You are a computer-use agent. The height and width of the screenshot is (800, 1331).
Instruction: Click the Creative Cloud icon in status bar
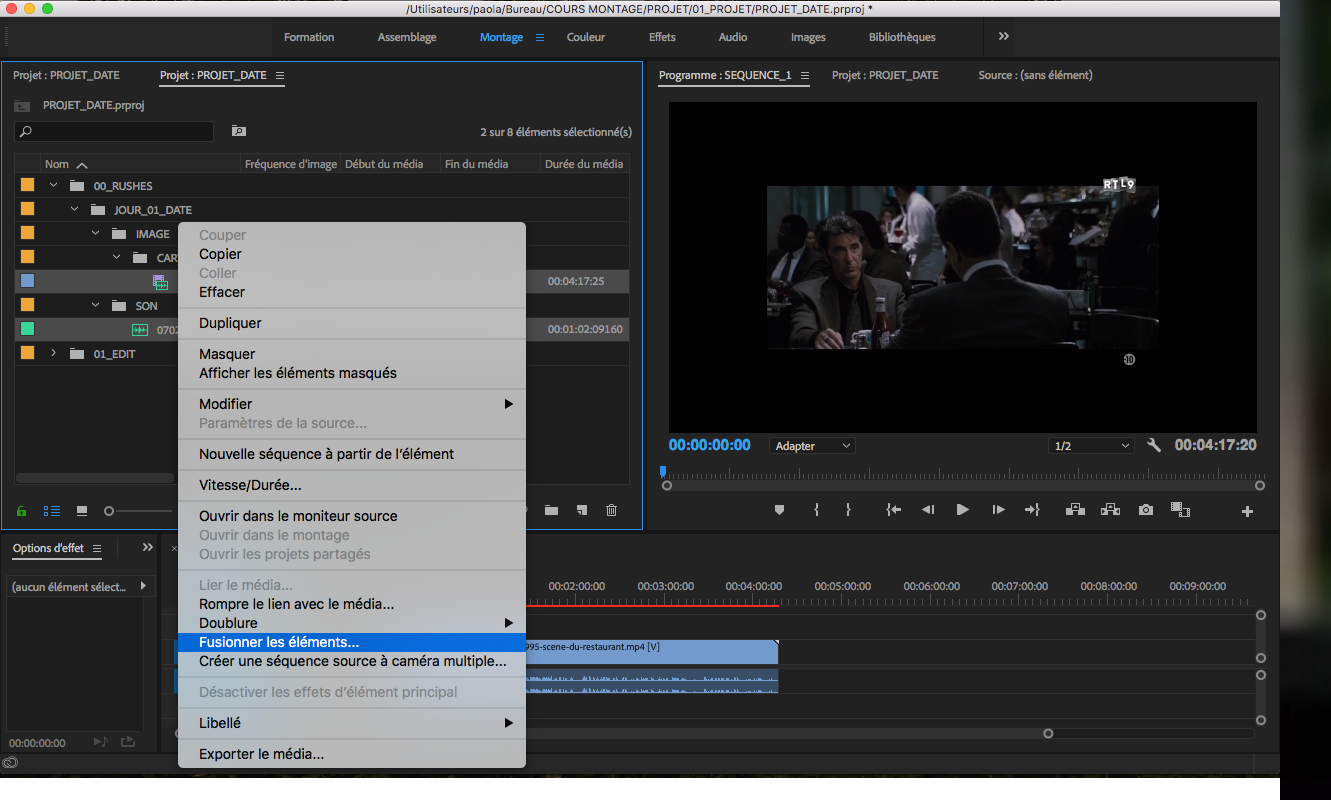click(x=10, y=763)
